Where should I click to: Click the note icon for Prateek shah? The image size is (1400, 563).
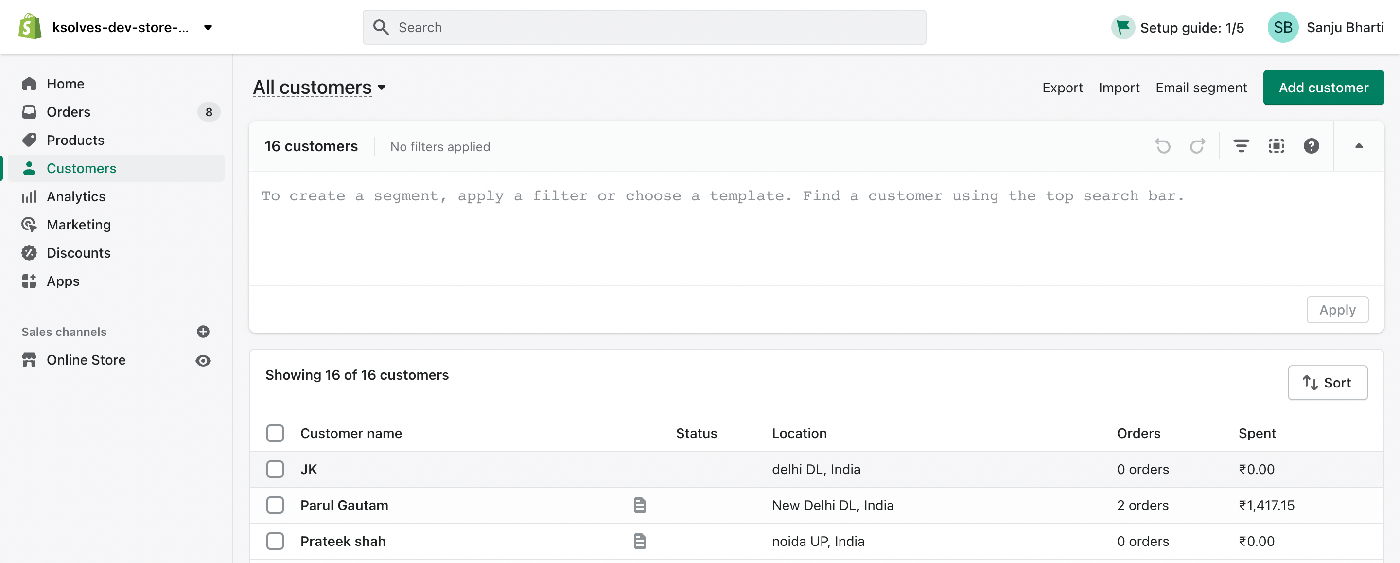(640, 541)
